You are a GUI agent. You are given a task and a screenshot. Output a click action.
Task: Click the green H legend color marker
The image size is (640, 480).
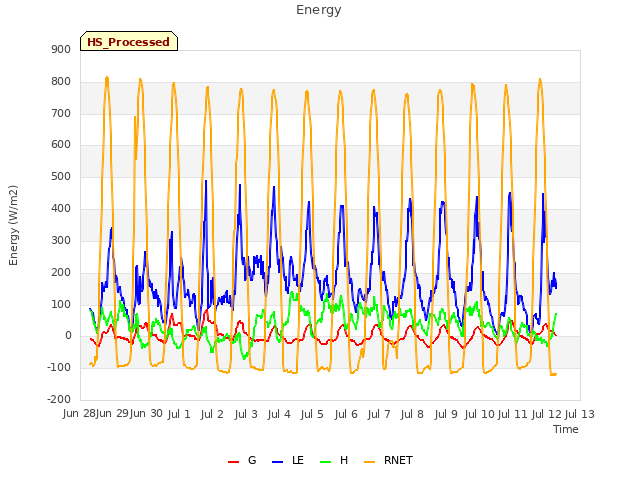(325, 462)
